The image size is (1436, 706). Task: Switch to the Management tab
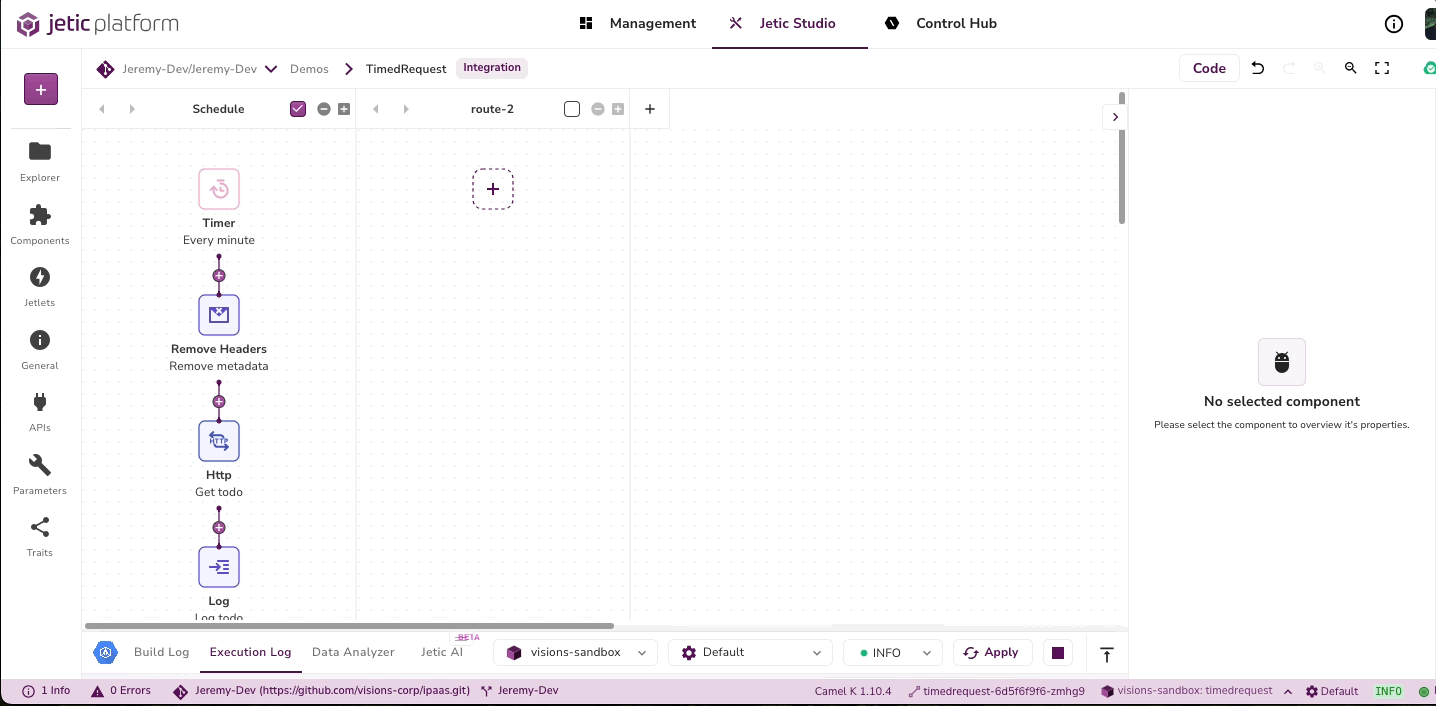click(638, 23)
